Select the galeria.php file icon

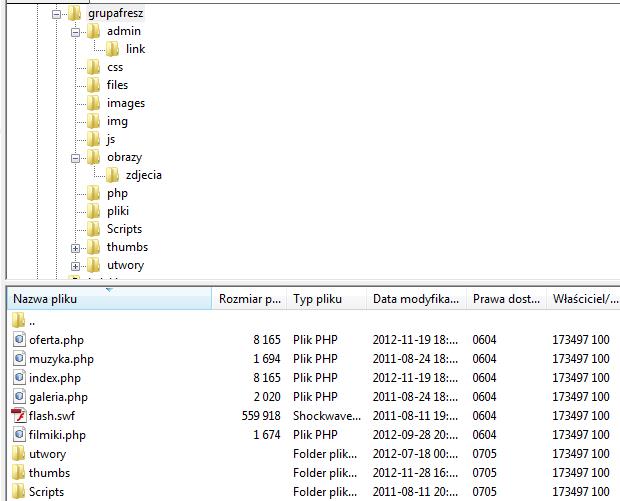[19, 397]
